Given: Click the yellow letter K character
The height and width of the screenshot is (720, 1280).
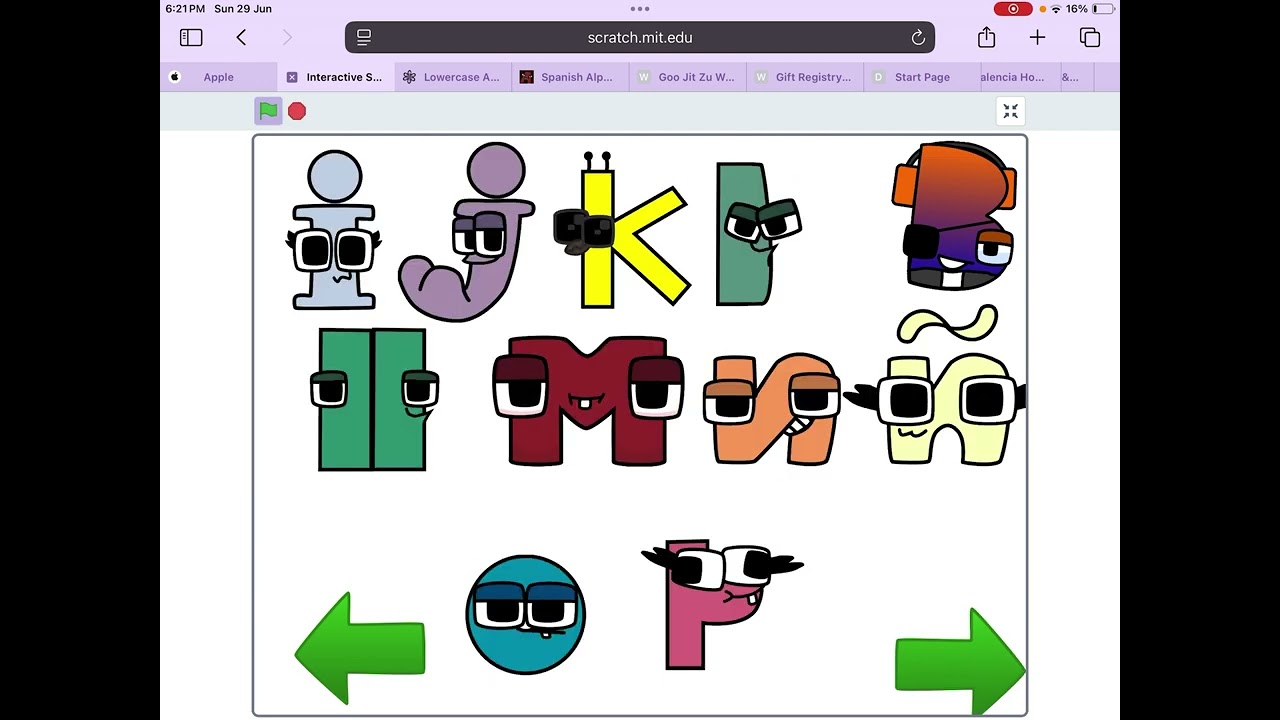Looking at the screenshot, I should coord(621,232).
